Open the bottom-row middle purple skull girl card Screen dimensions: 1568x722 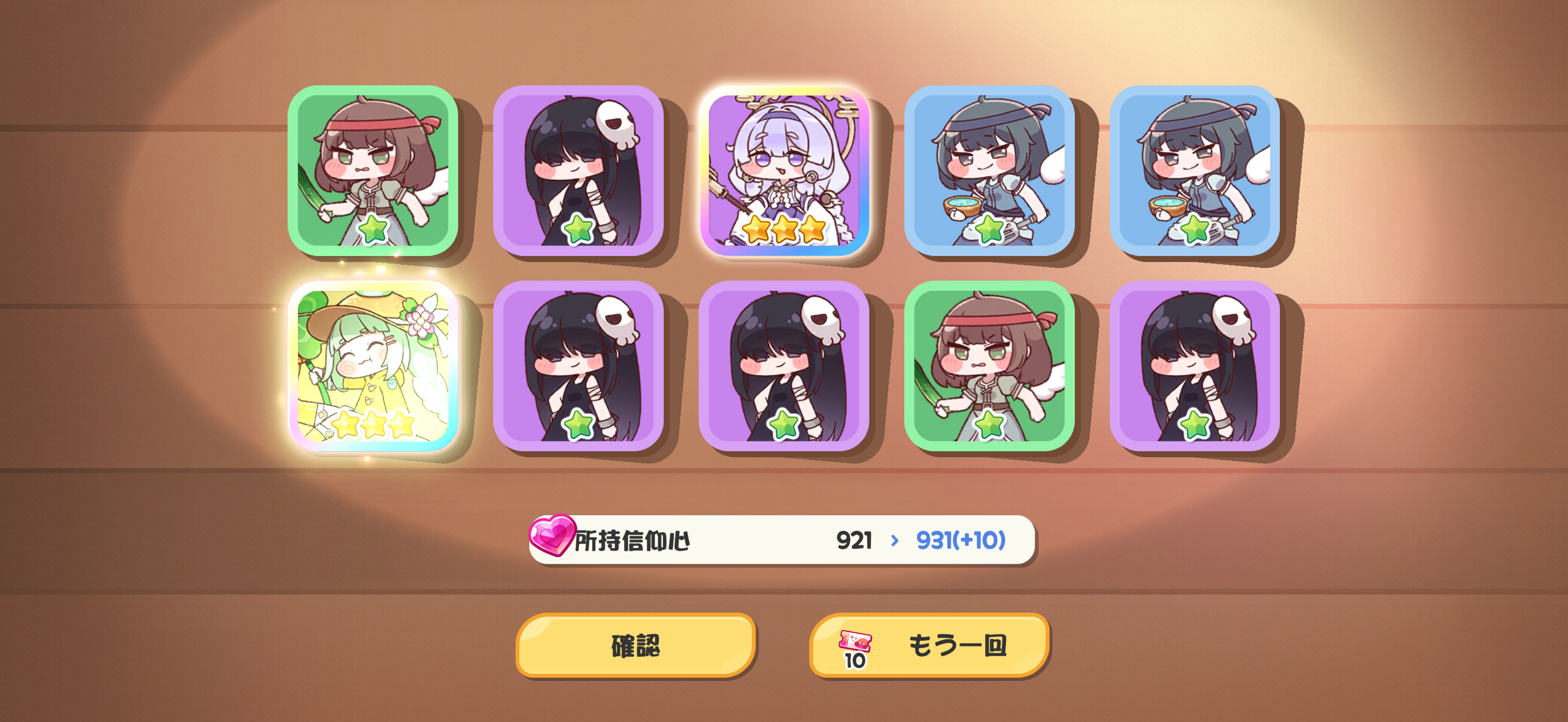point(784,366)
